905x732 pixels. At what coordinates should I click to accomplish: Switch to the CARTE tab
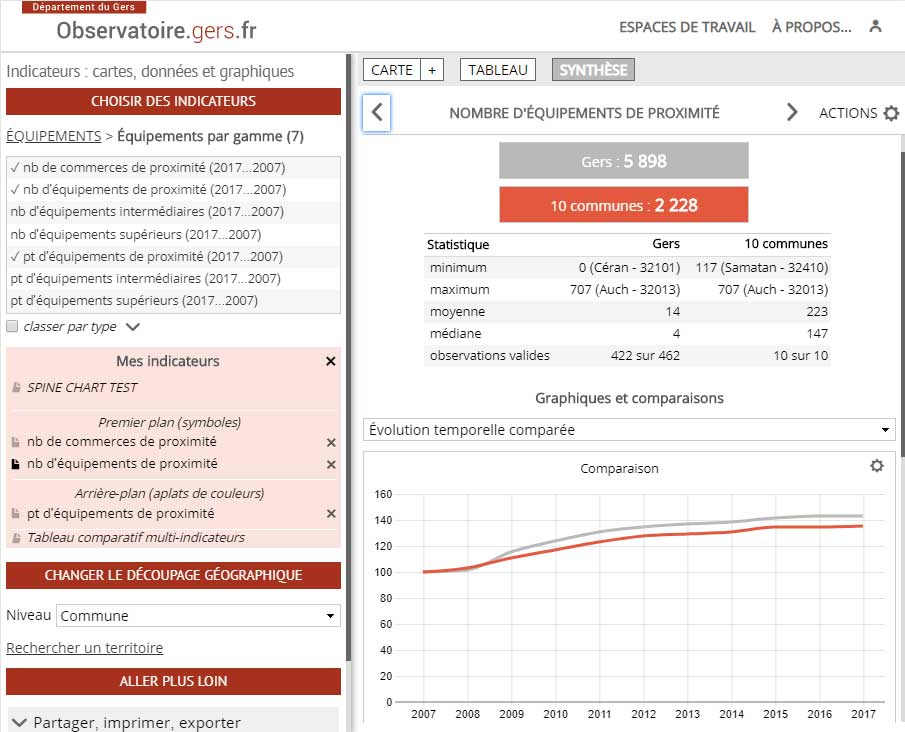(x=392, y=70)
